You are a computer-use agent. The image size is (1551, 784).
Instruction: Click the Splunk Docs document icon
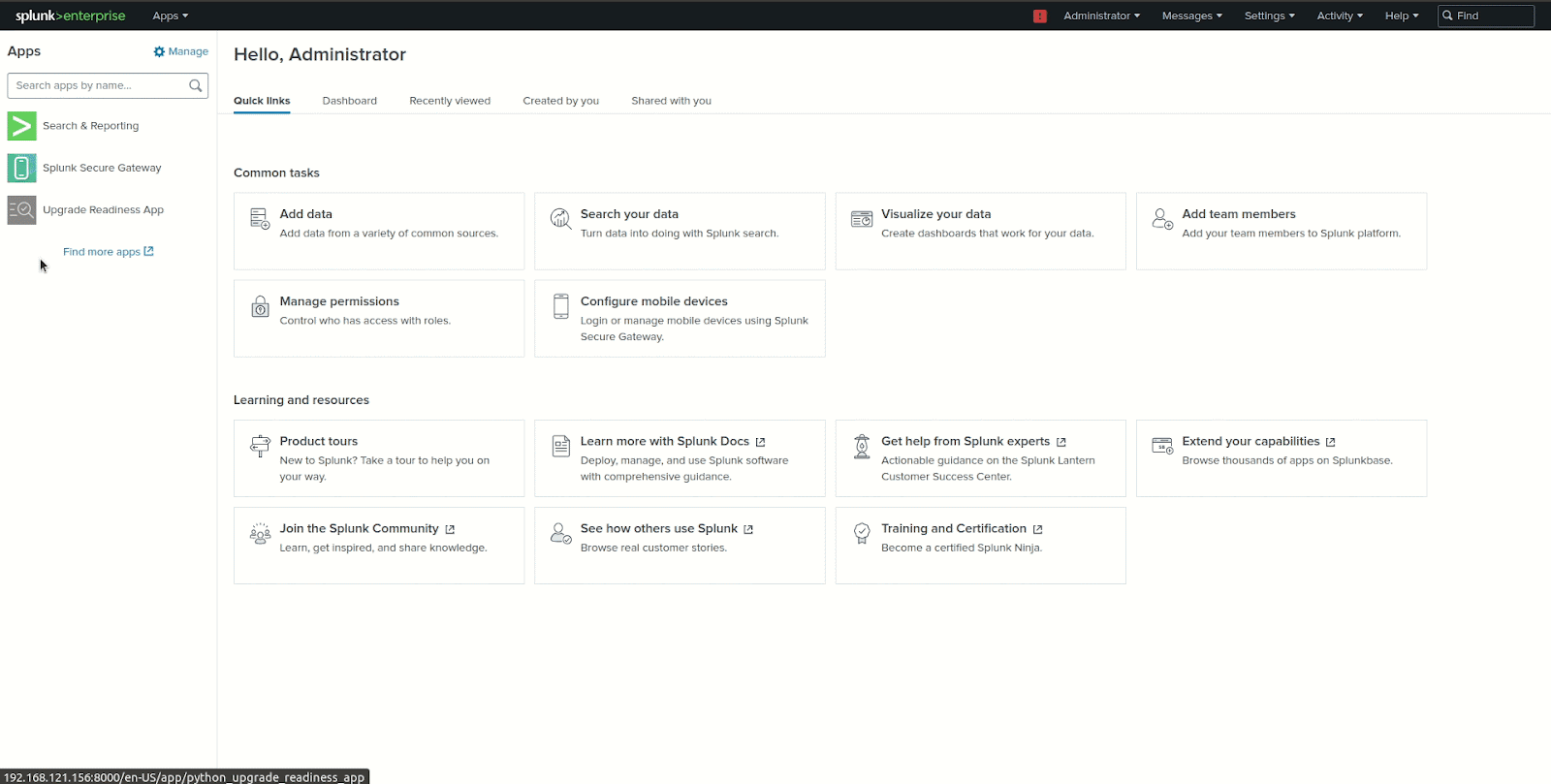561,446
